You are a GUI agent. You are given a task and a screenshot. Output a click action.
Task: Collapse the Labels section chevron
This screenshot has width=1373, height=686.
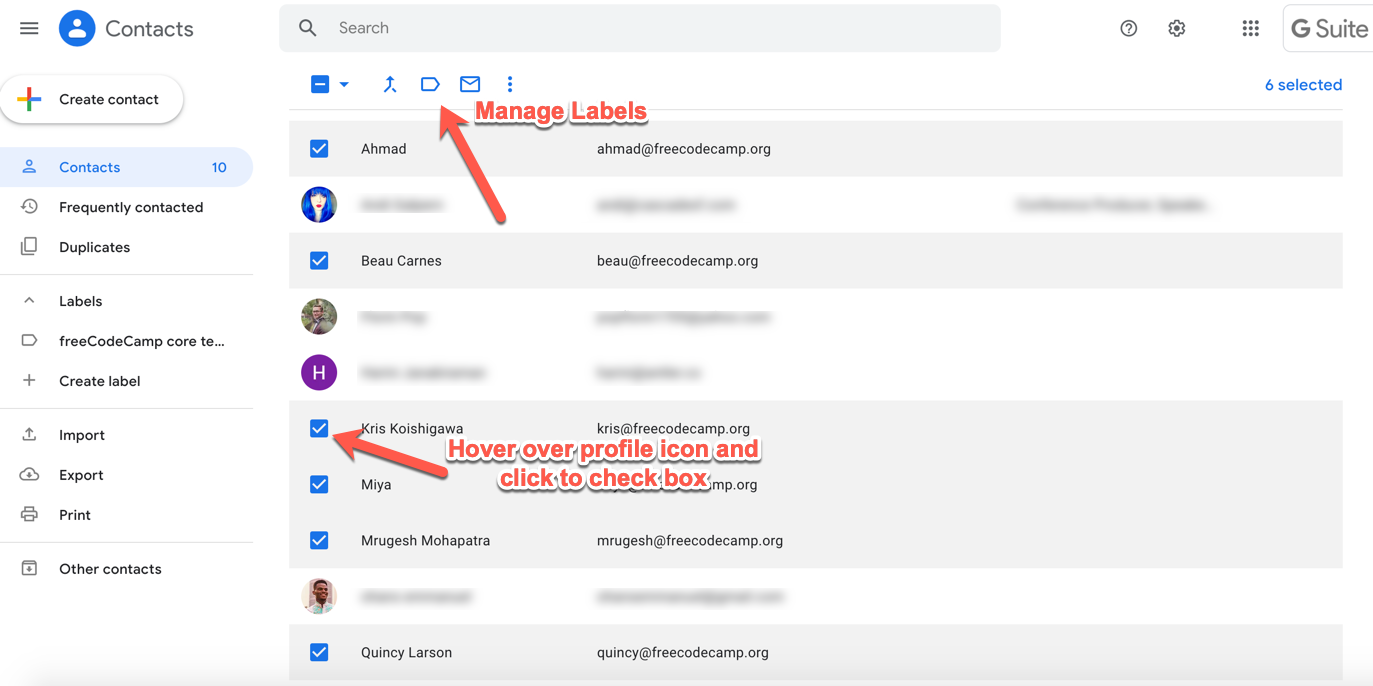coord(29,301)
